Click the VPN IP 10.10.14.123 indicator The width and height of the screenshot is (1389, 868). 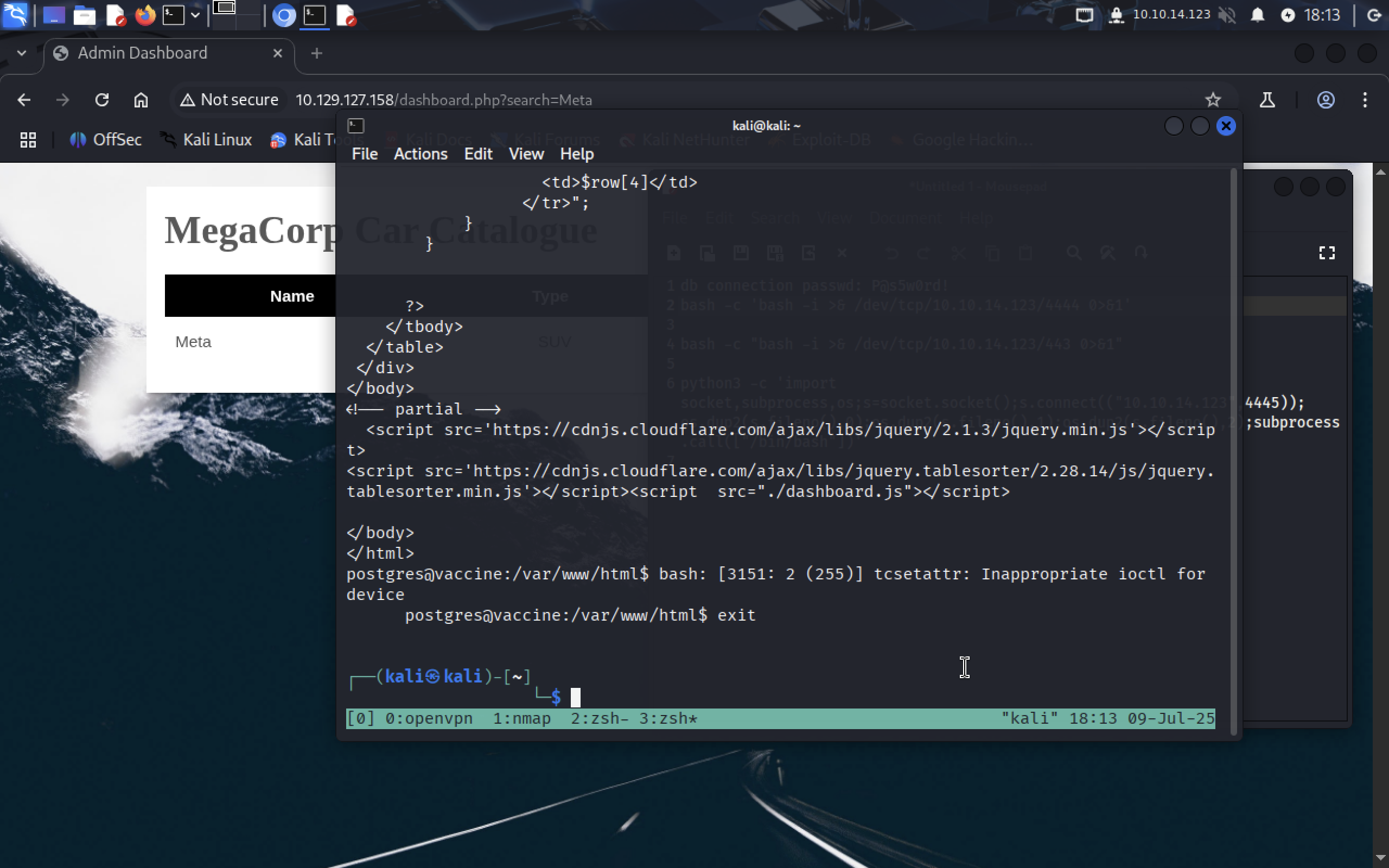pyautogui.click(x=1171, y=14)
